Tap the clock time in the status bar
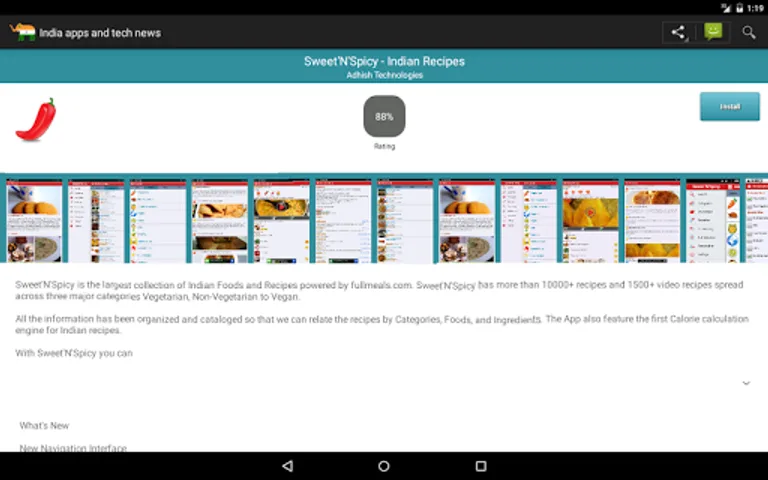 coord(756,8)
